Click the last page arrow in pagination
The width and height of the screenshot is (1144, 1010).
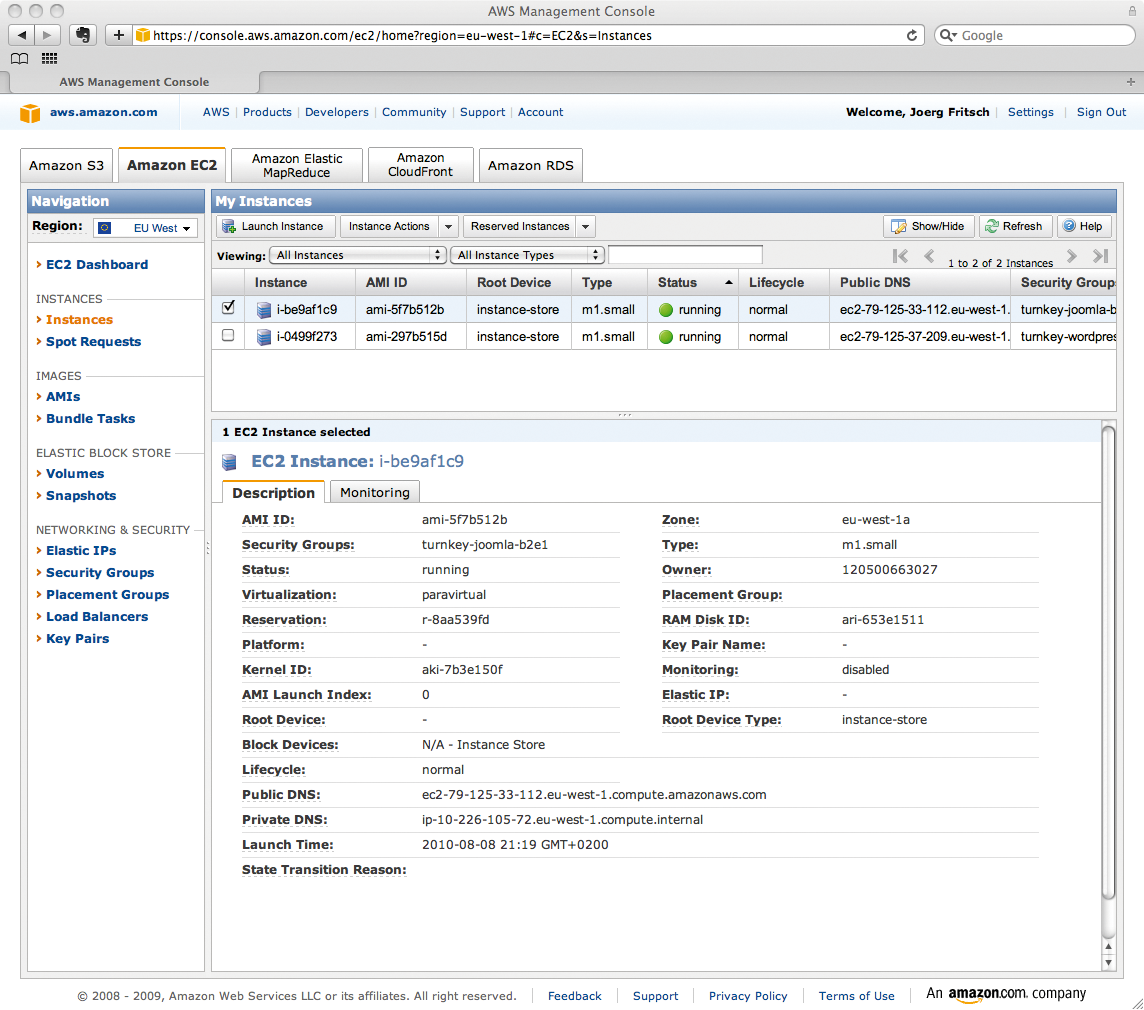click(x=1100, y=256)
